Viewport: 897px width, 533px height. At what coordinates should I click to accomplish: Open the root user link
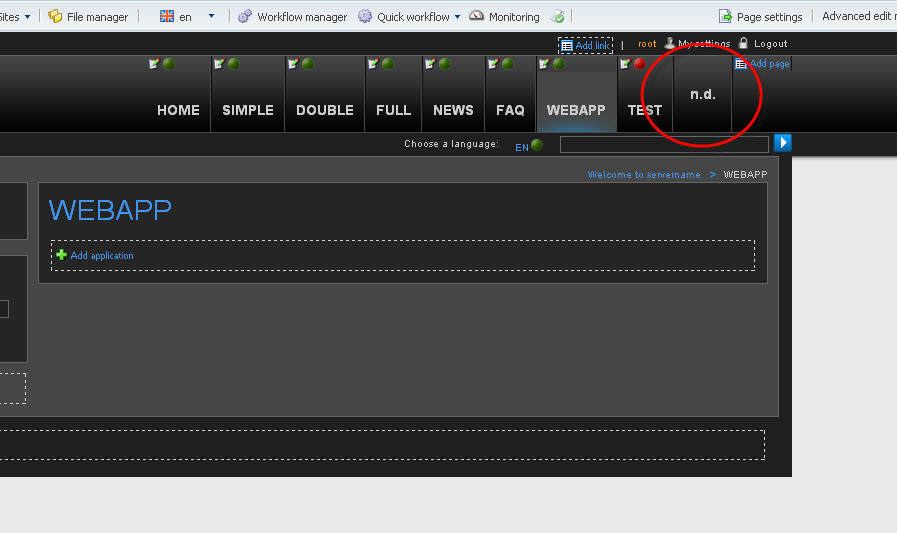(x=647, y=43)
